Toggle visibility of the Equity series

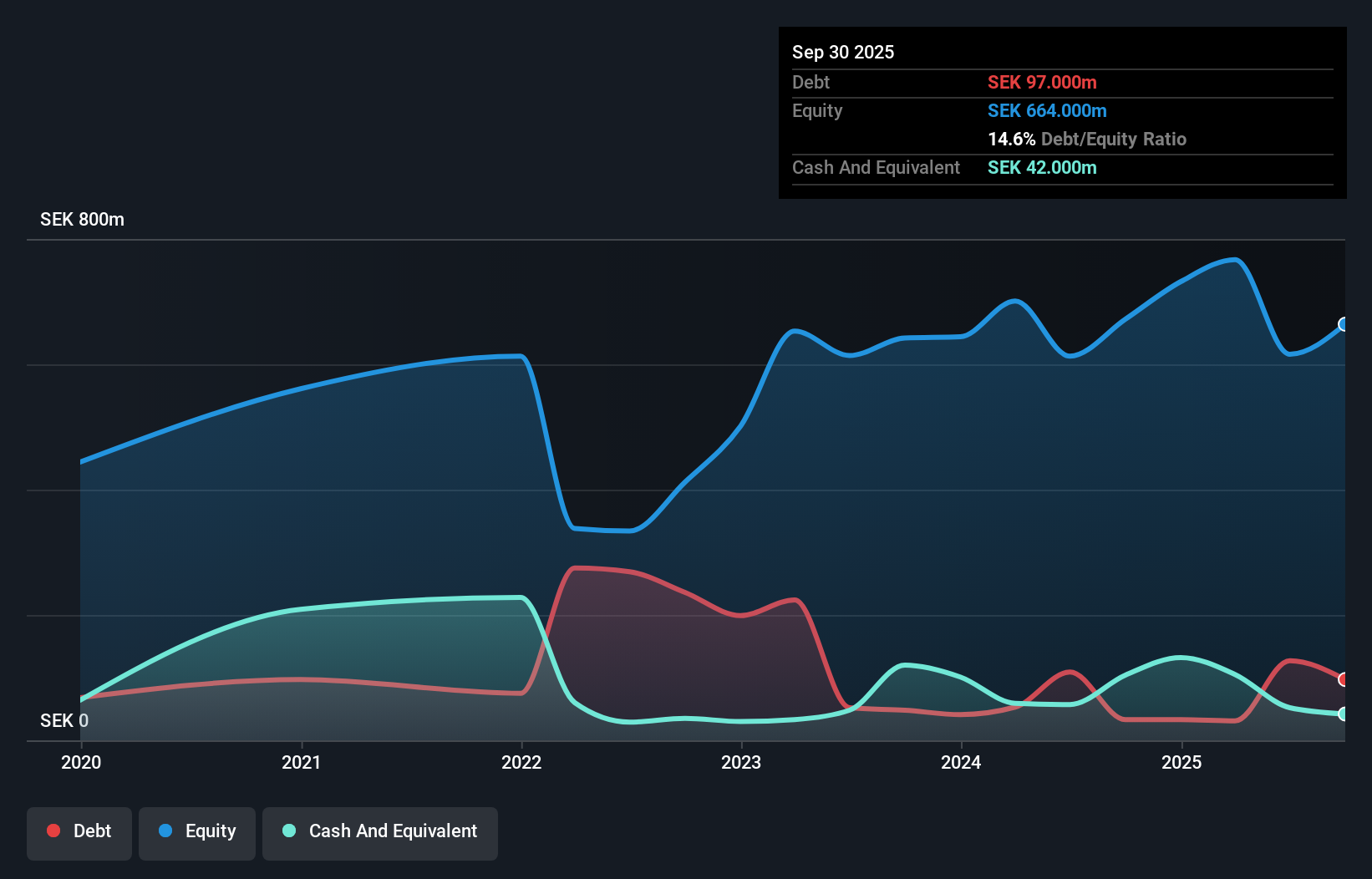tap(196, 831)
